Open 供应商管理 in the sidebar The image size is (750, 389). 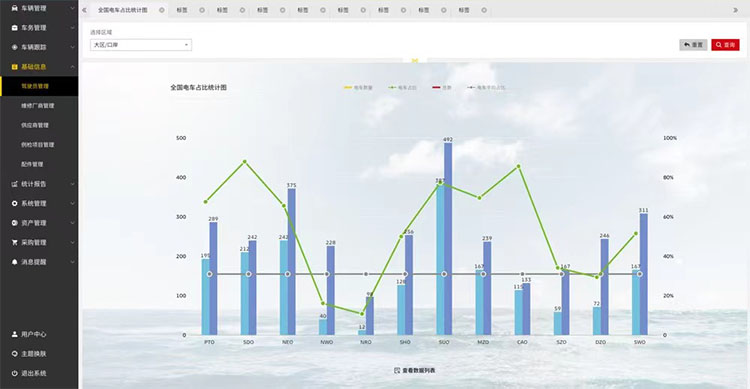pos(35,125)
